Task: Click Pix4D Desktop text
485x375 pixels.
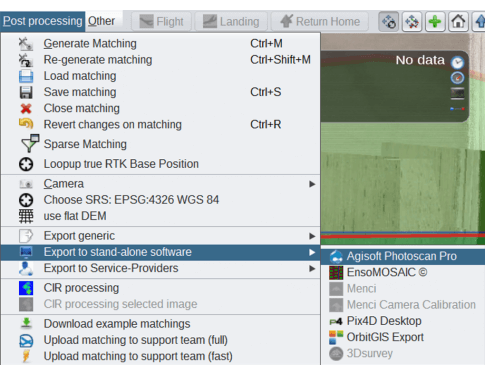Action: coord(384,321)
